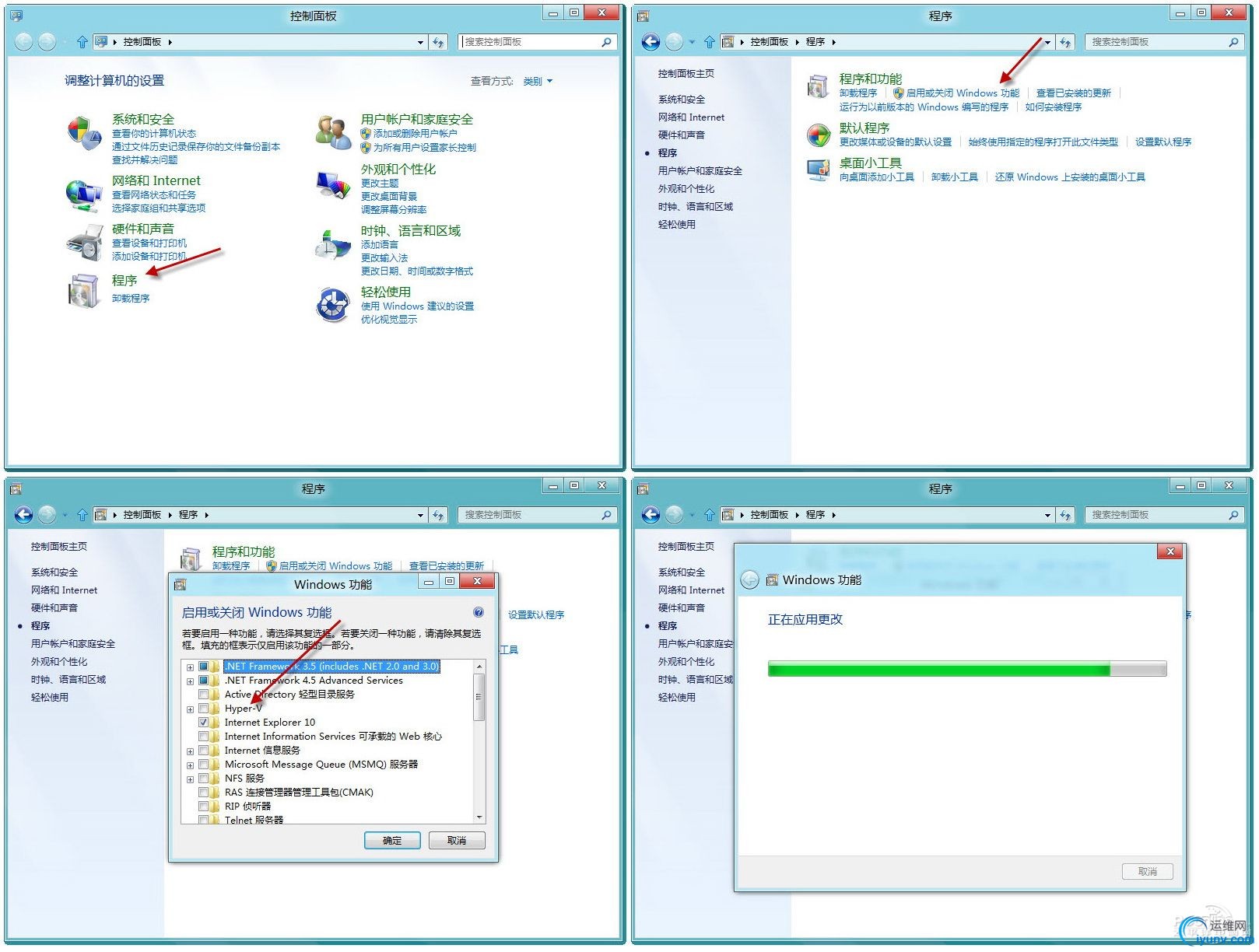Click the 默认程序 icon in the top-right window
1259x952 pixels.
click(818, 135)
